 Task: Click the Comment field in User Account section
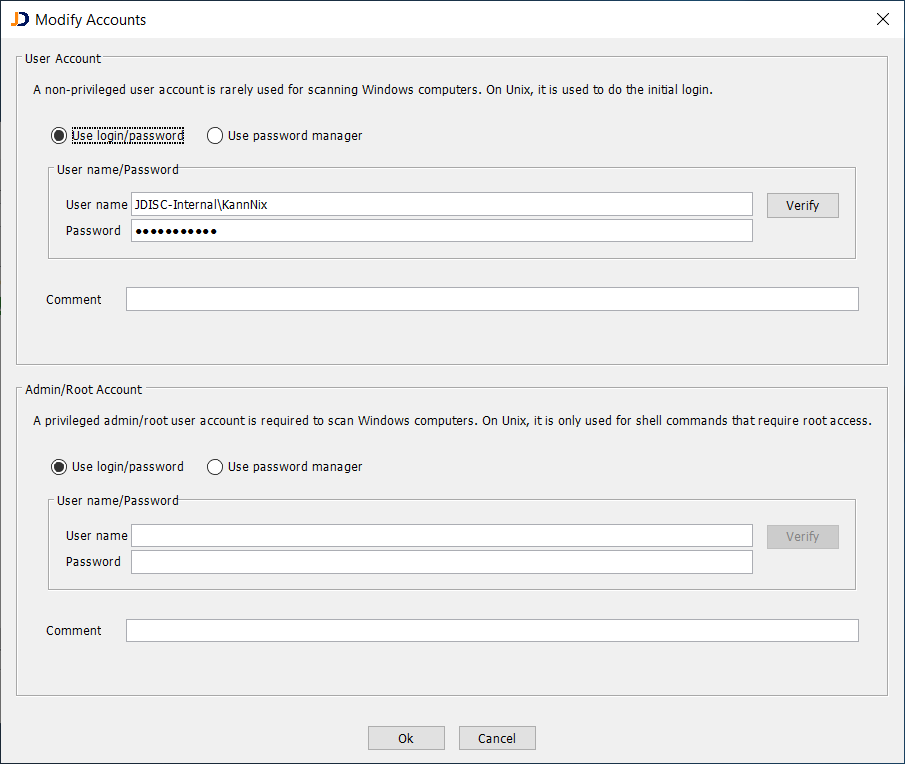coord(492,298)
